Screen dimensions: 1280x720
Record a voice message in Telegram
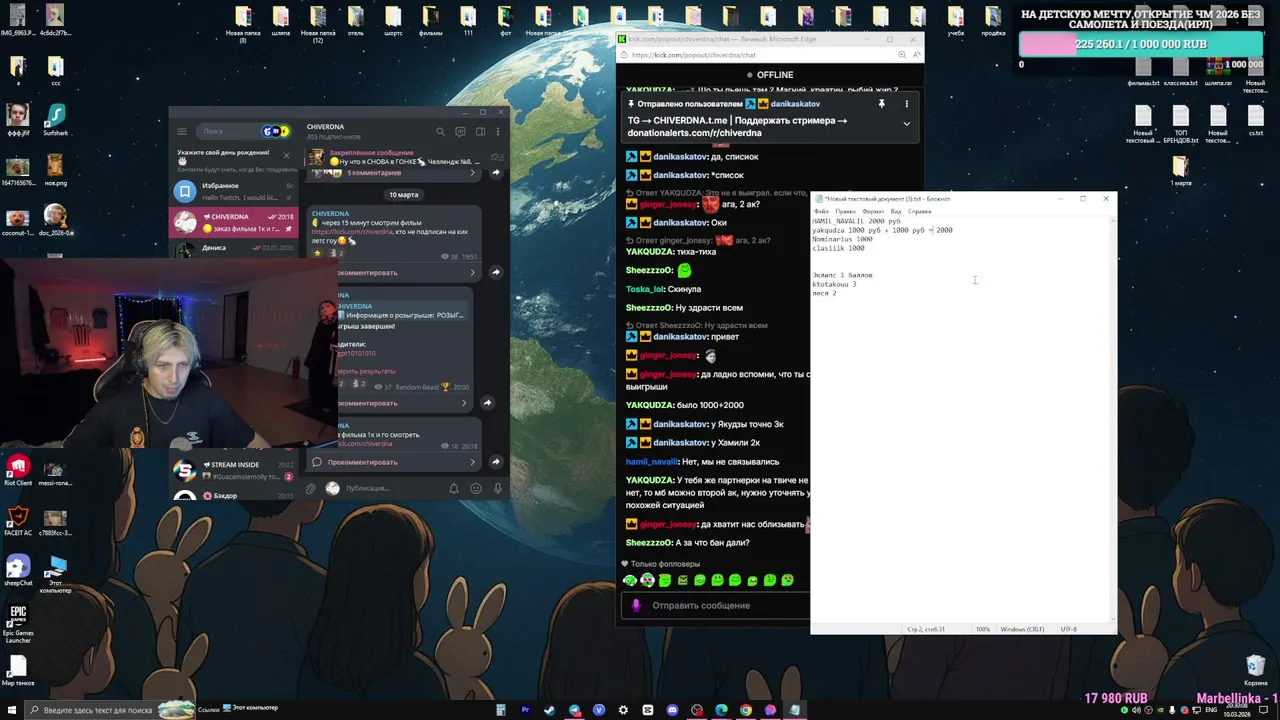coord(497,488)
